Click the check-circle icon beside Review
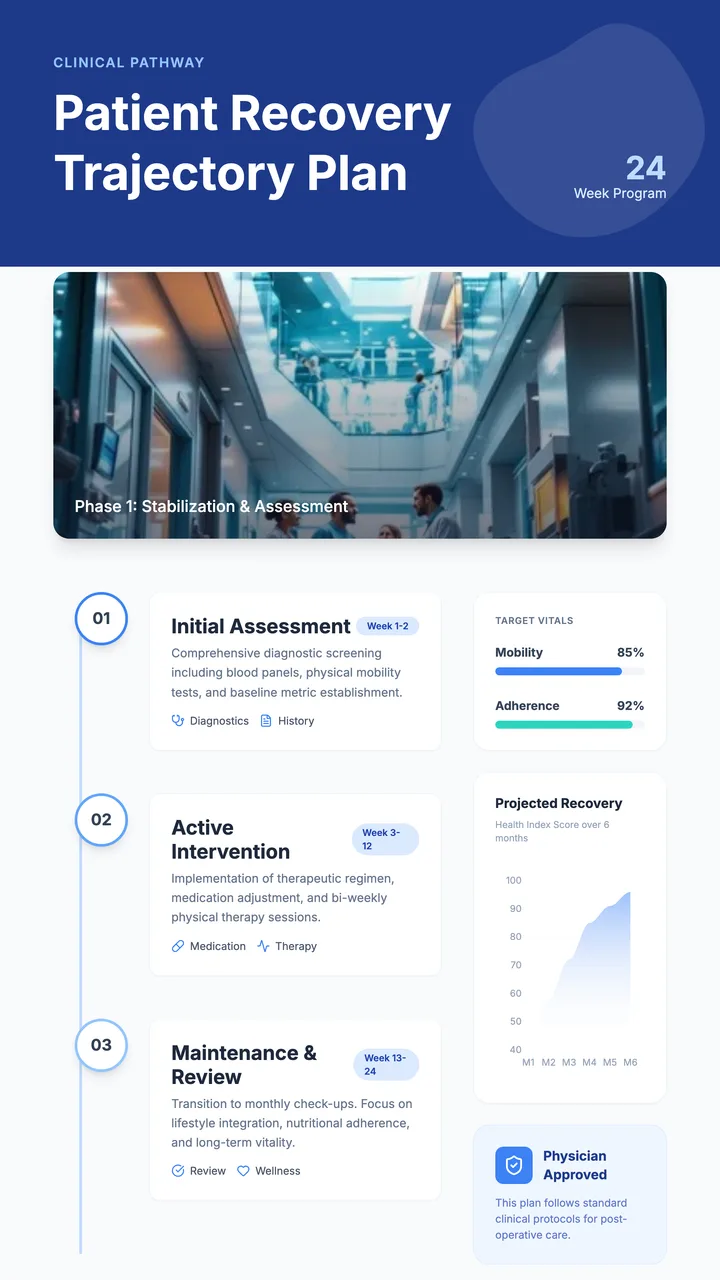This screenshot has height=1280, width=720. pos(178,1170)
